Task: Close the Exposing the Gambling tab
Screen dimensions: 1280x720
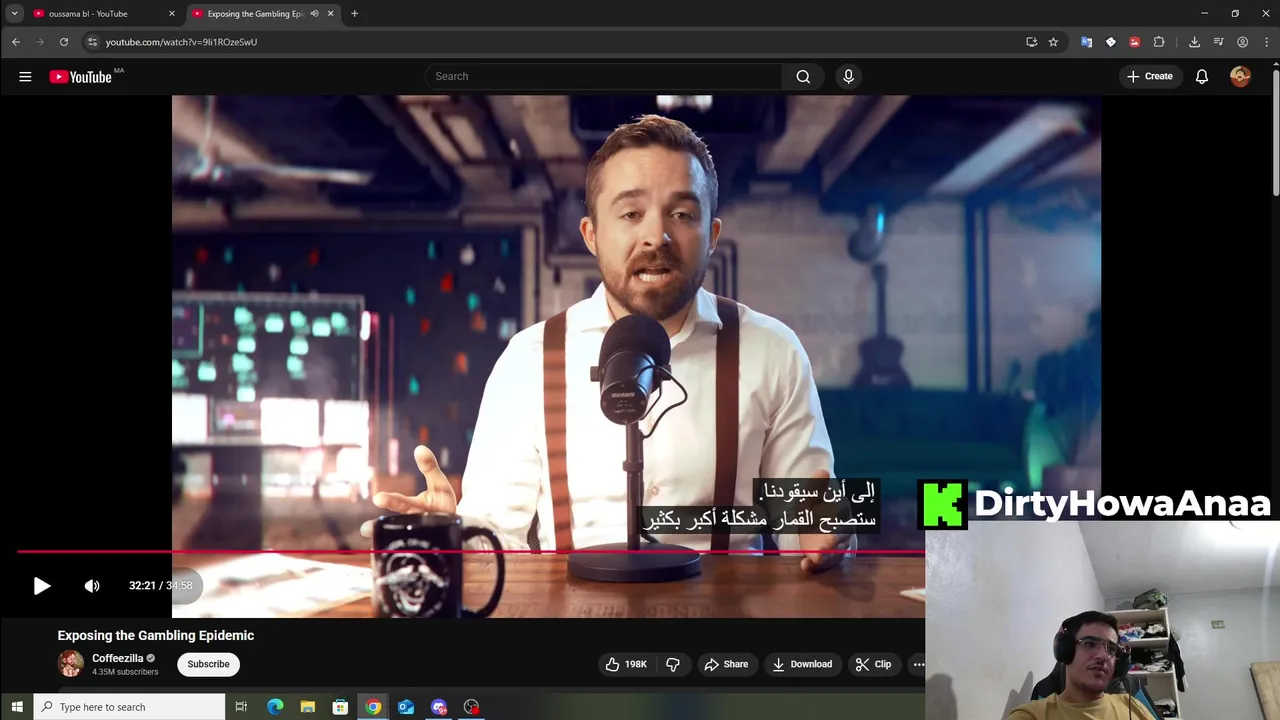Action: click(x=330, y=14)
